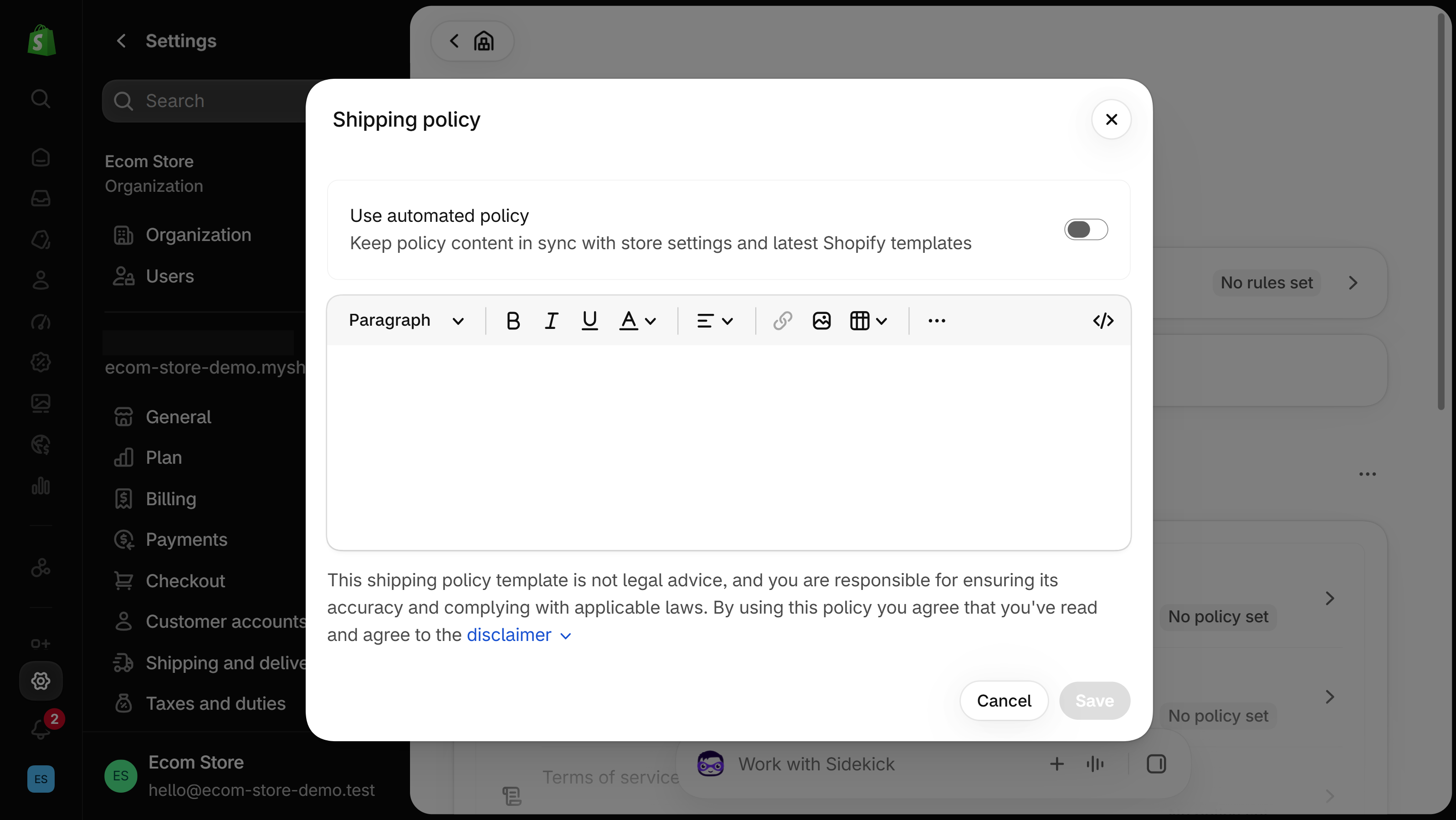Open the search icon in left rail
Viewport: 1456px width, 820px height.
[40, 98]
